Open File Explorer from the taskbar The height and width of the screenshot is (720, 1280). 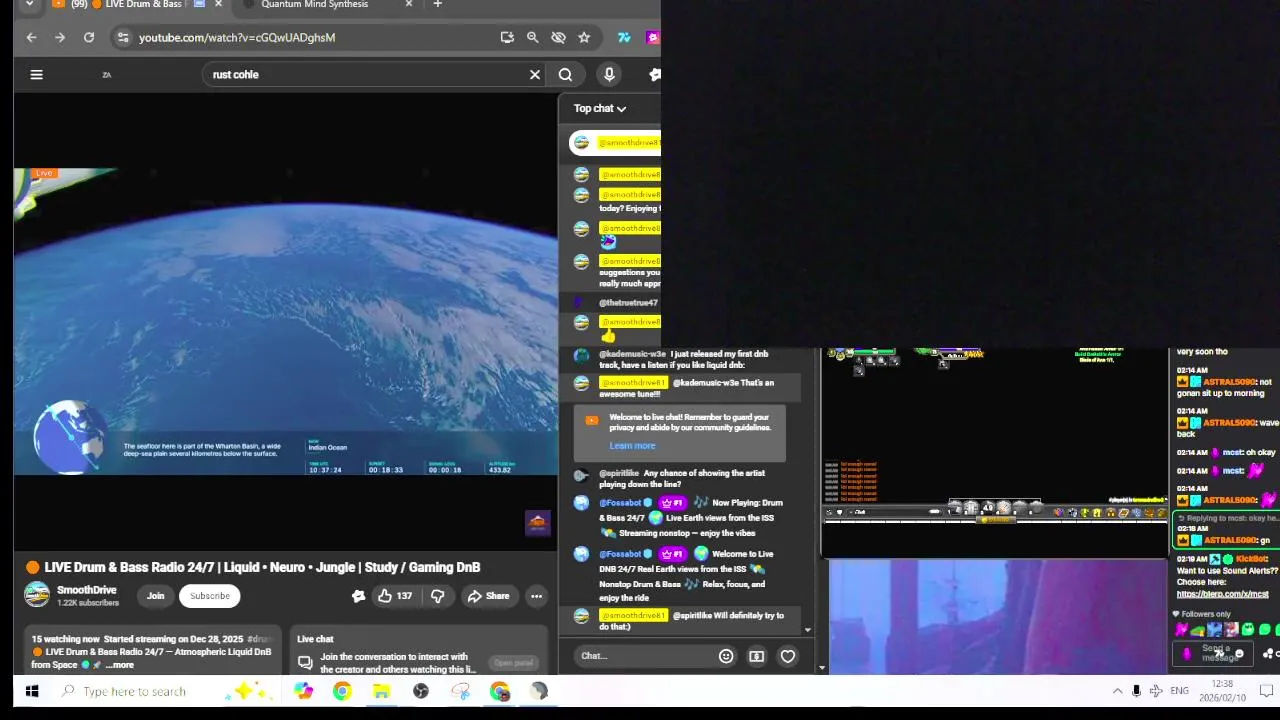[381, 691]
